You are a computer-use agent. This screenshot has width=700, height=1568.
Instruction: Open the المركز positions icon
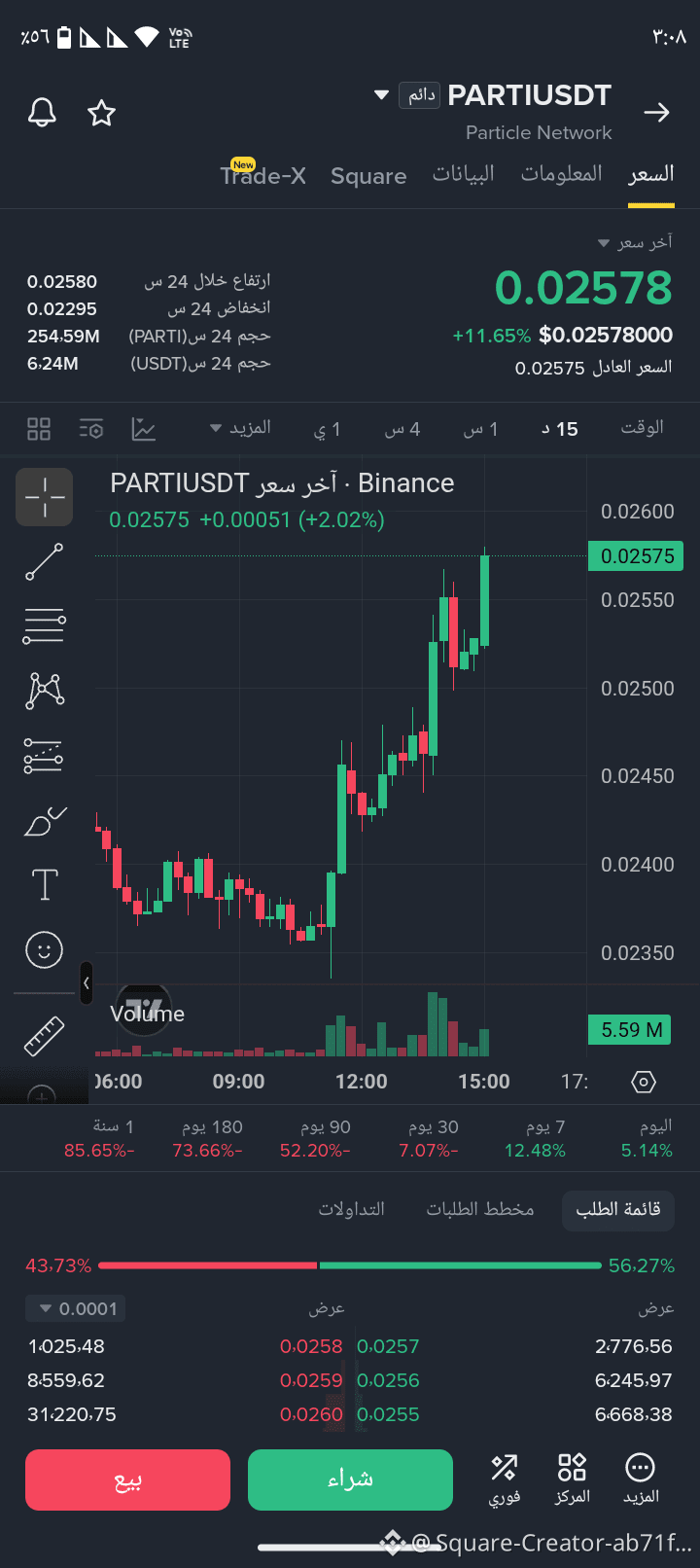pyautogui.click(x=572, y=1479)
